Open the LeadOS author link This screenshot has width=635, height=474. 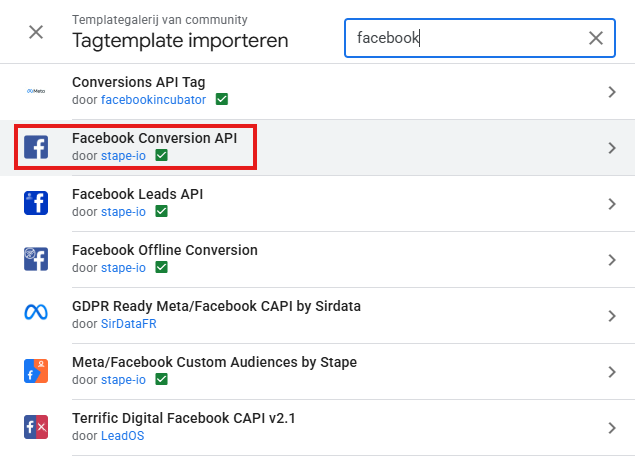coord(121,436)
